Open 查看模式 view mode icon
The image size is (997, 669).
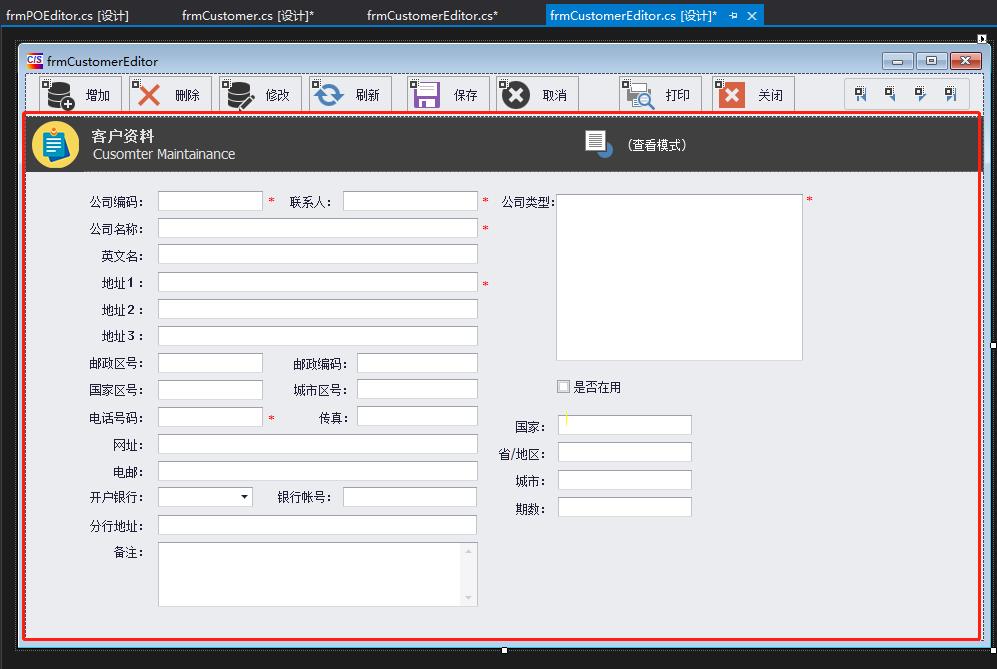click(596, 142)
